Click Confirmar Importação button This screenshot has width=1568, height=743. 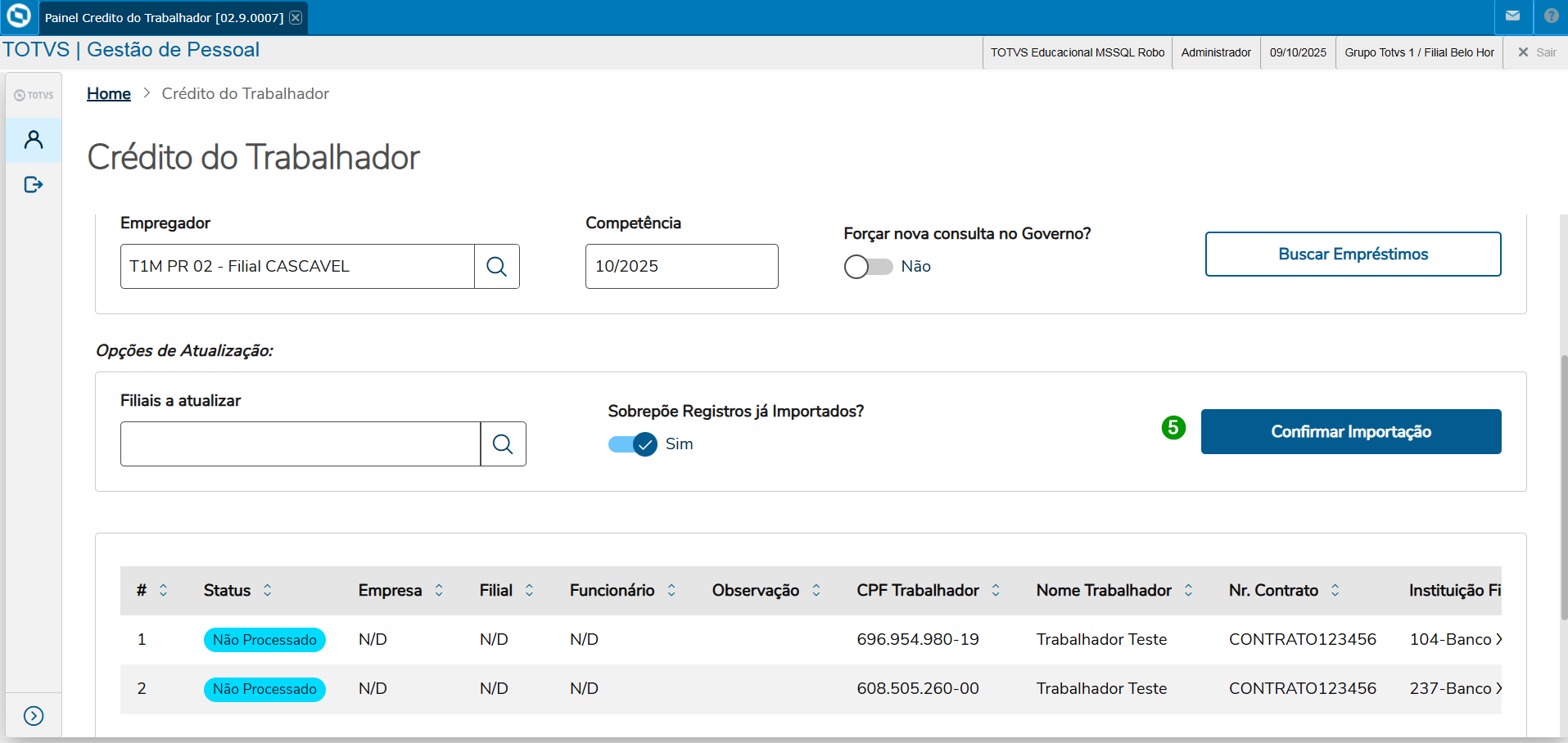(x=1351, y=432)
